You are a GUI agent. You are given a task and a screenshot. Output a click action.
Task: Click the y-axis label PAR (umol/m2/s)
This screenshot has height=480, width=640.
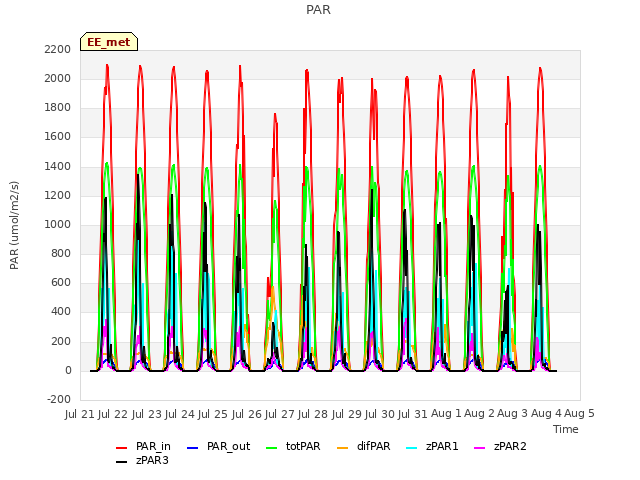(x=14, y=225)
